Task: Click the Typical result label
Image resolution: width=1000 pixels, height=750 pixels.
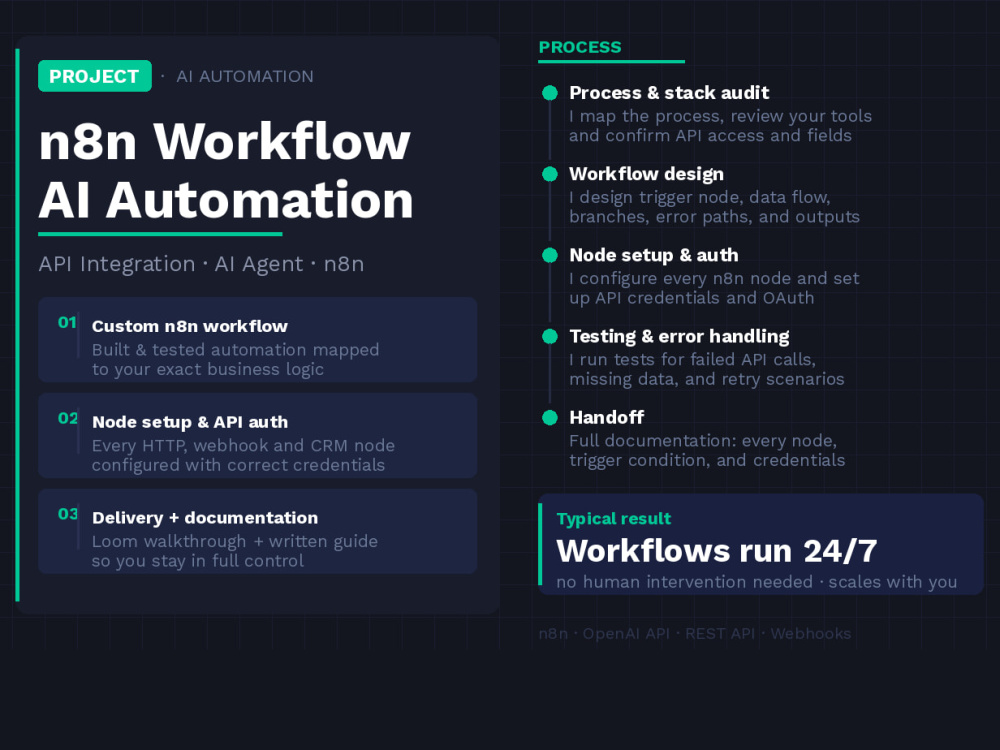Action: coord(614,518)
